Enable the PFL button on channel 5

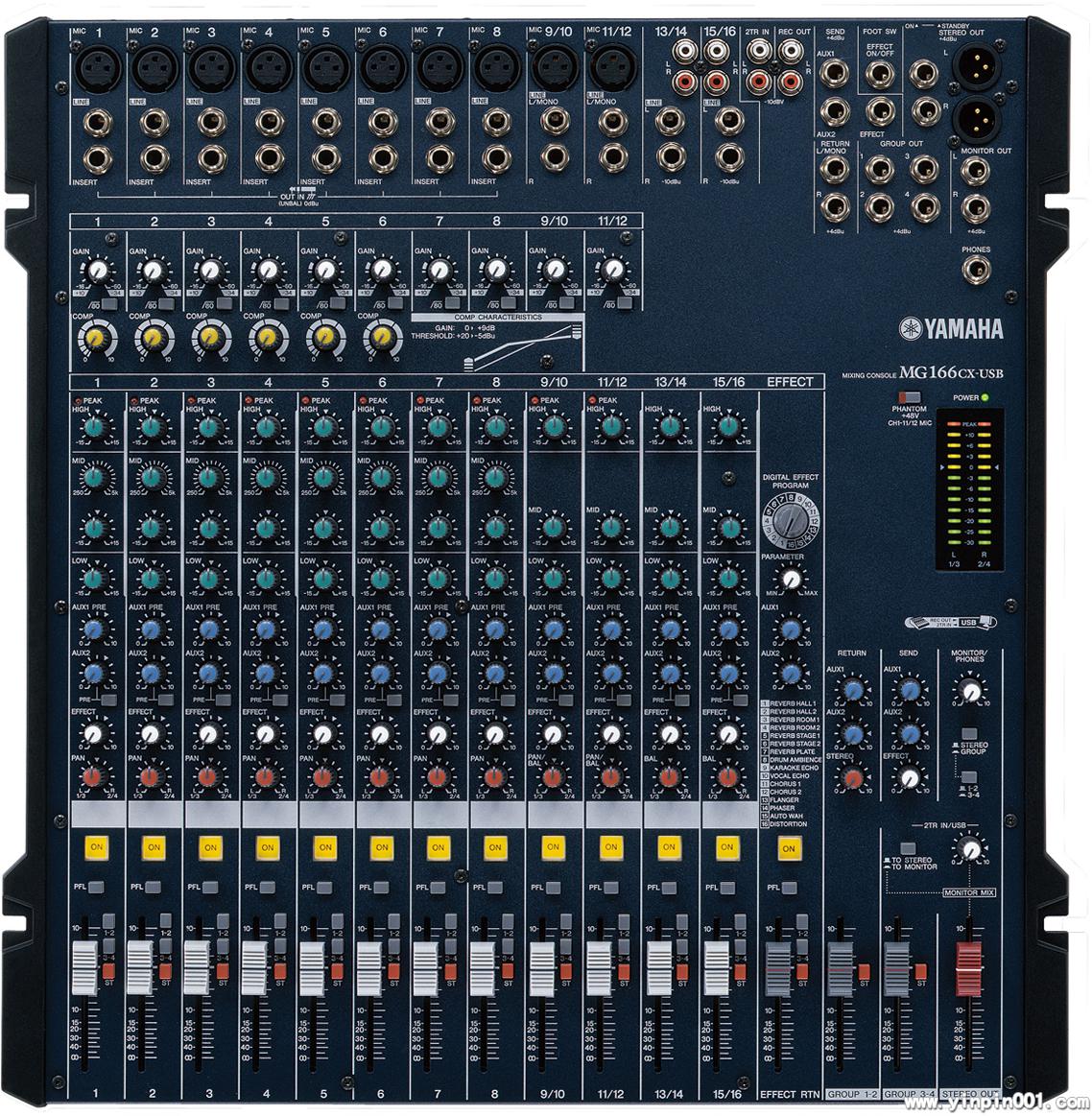(324, 888)
